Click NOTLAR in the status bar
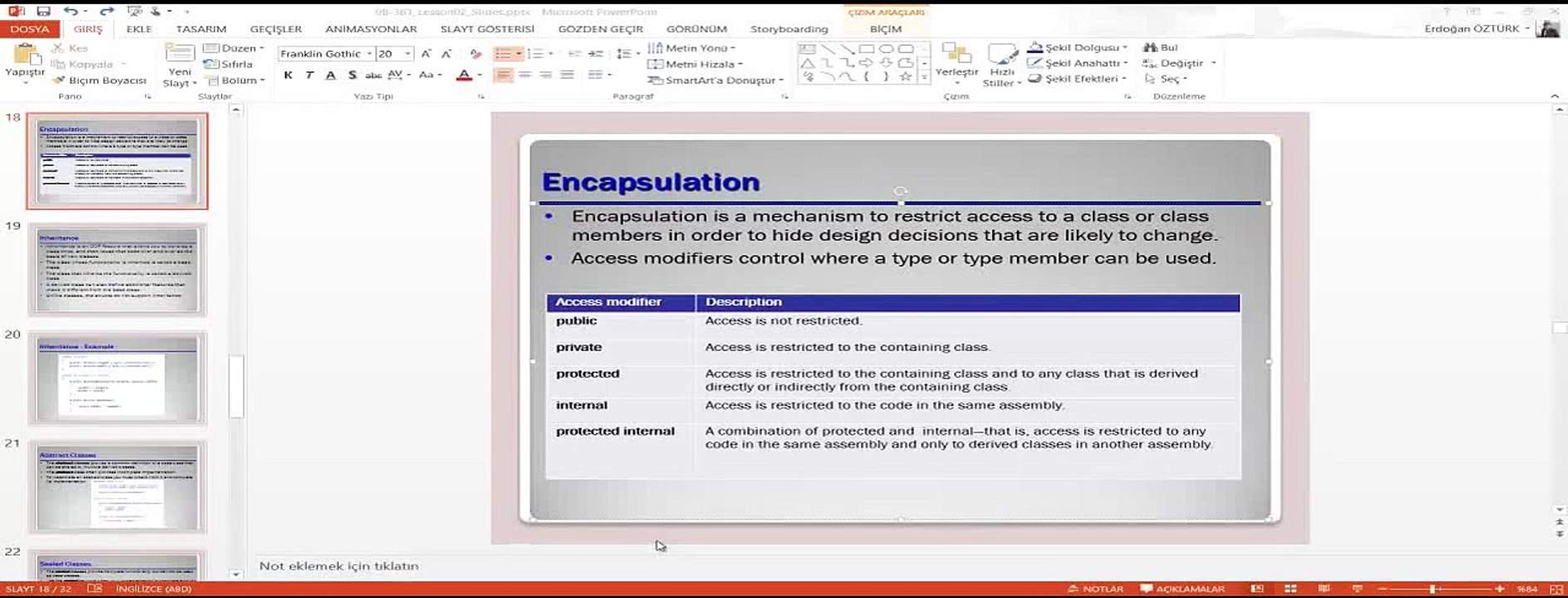Viewport: 1568px width, 598px height. coord(1095,589)
